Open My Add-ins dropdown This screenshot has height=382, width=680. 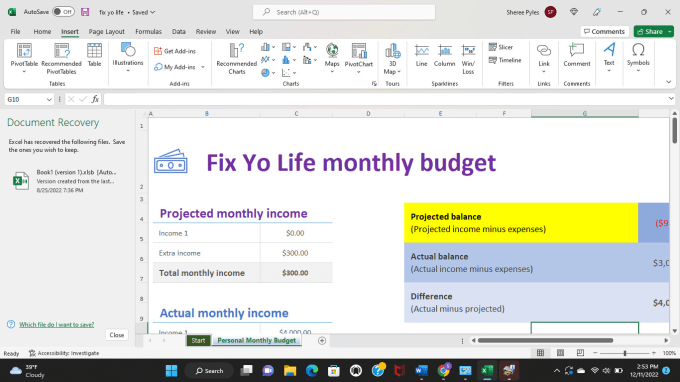tap(203, 67)
